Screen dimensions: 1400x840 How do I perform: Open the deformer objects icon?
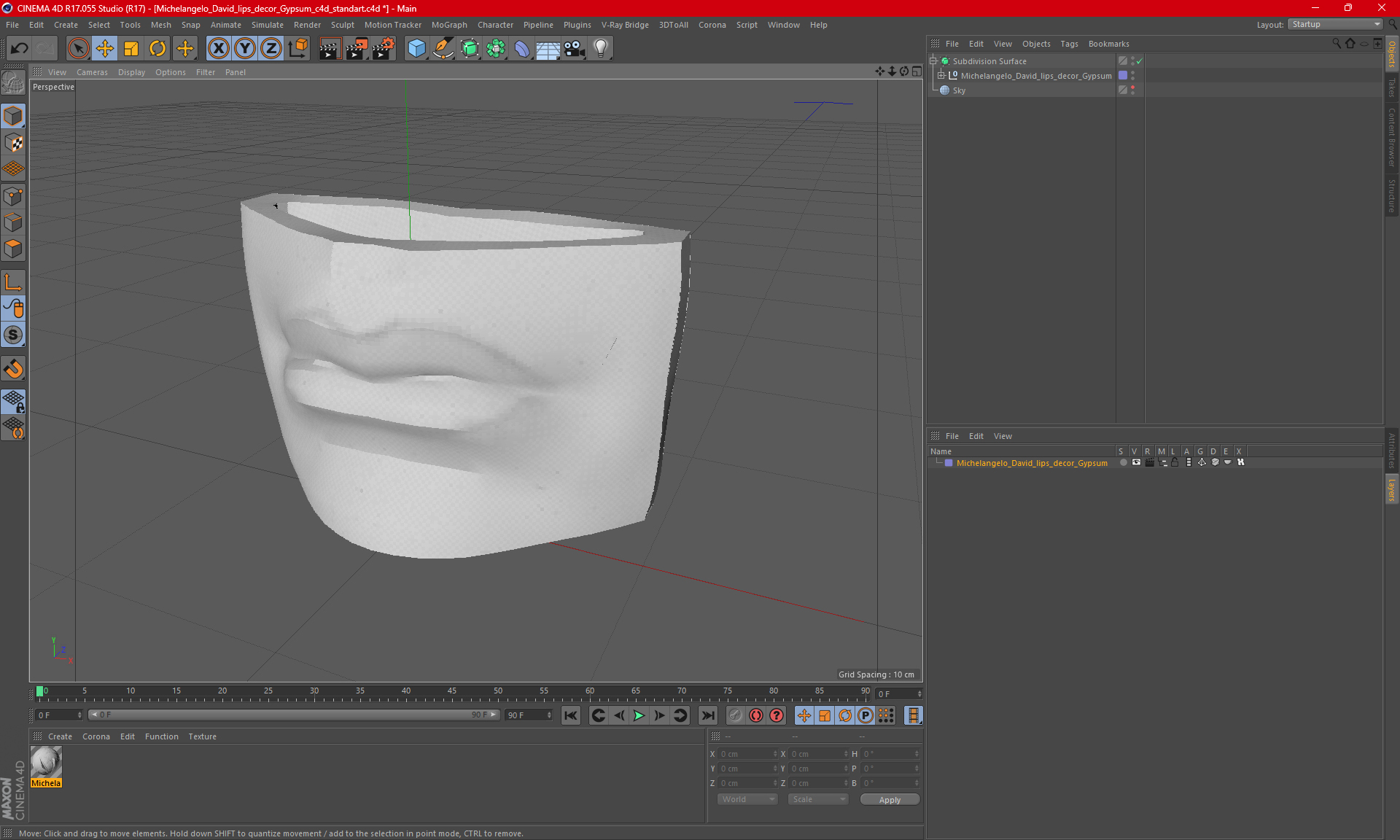coord(523,48)
